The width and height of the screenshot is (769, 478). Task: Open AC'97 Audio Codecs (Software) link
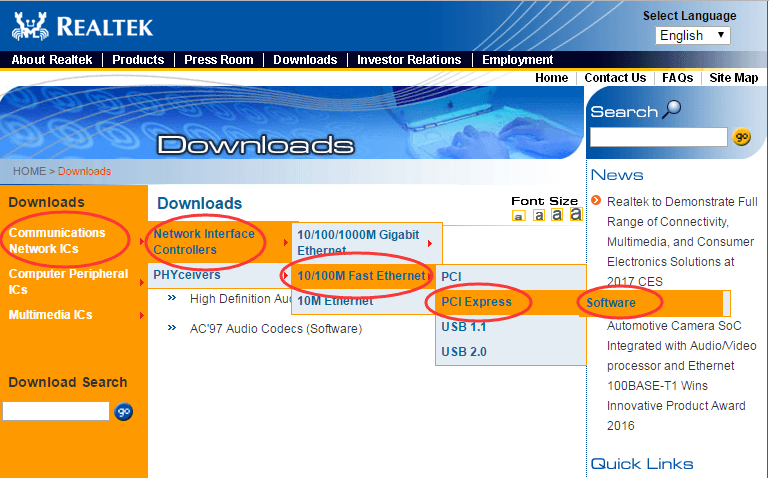[x=276, y=328]
